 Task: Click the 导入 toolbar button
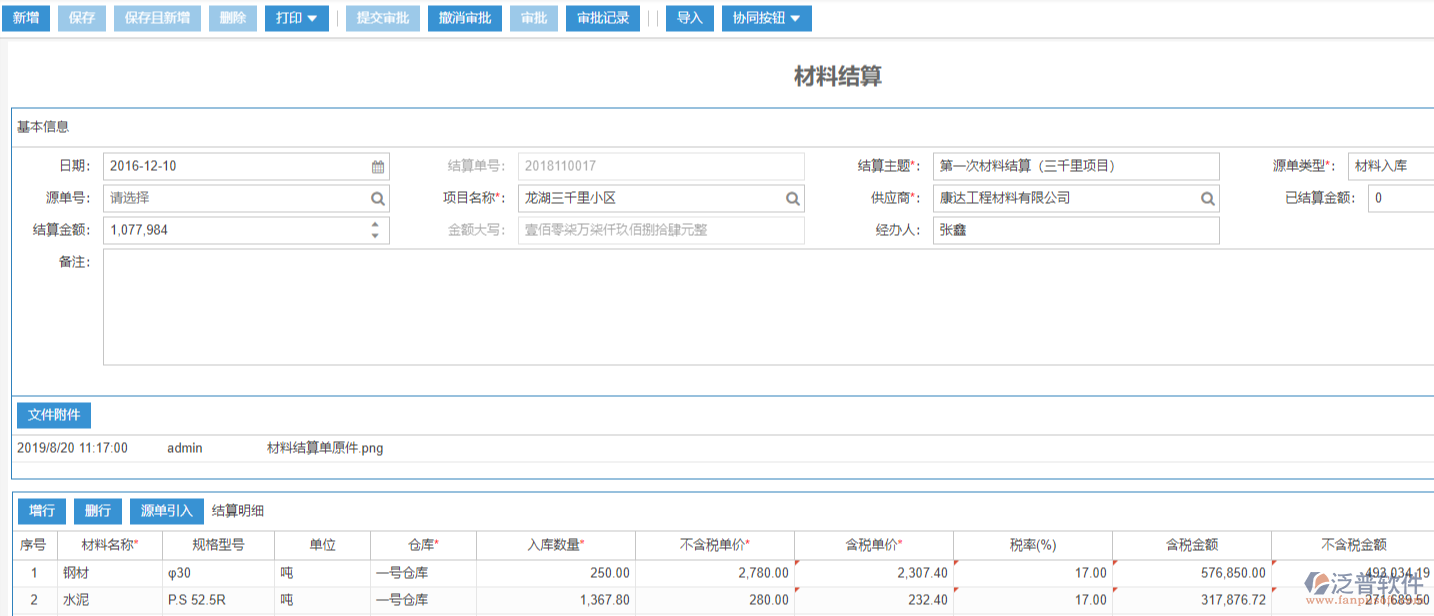click(690, 18)
